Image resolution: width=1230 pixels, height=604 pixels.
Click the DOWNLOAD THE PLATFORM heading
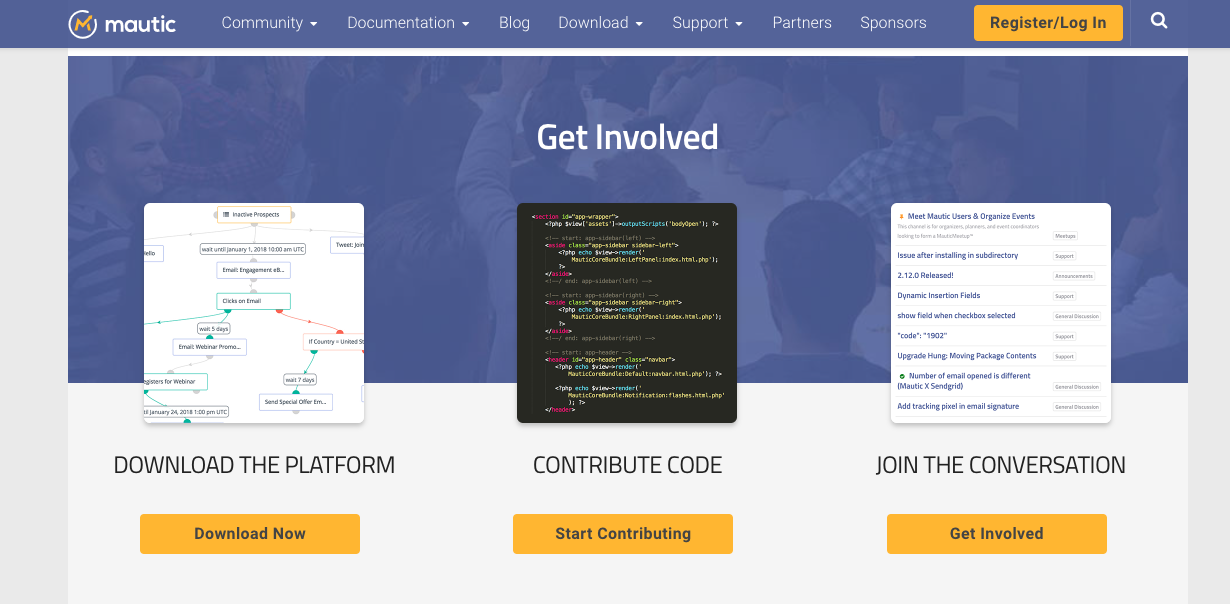(x=254, y=465)
